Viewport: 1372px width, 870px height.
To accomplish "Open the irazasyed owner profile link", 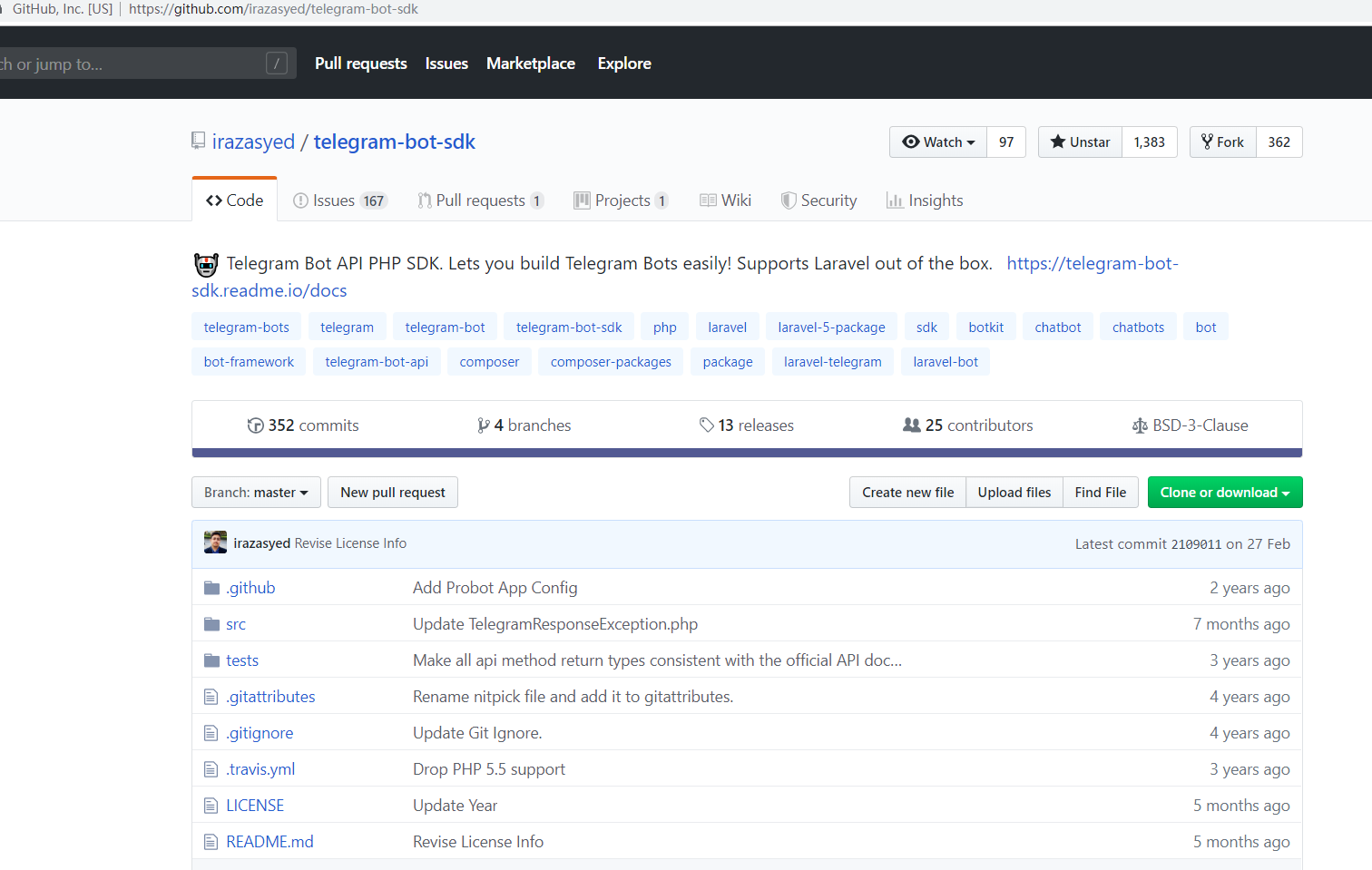I will click(x=253, y=142).
